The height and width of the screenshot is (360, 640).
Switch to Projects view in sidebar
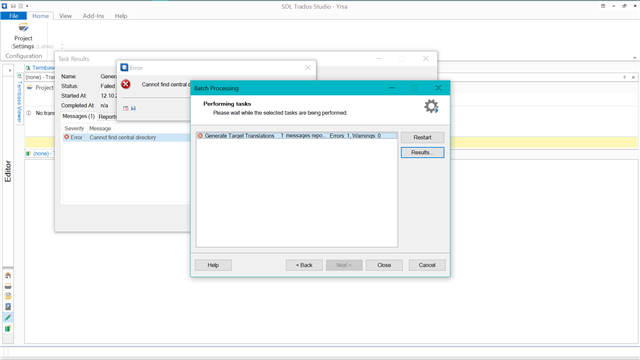point(8,286)
